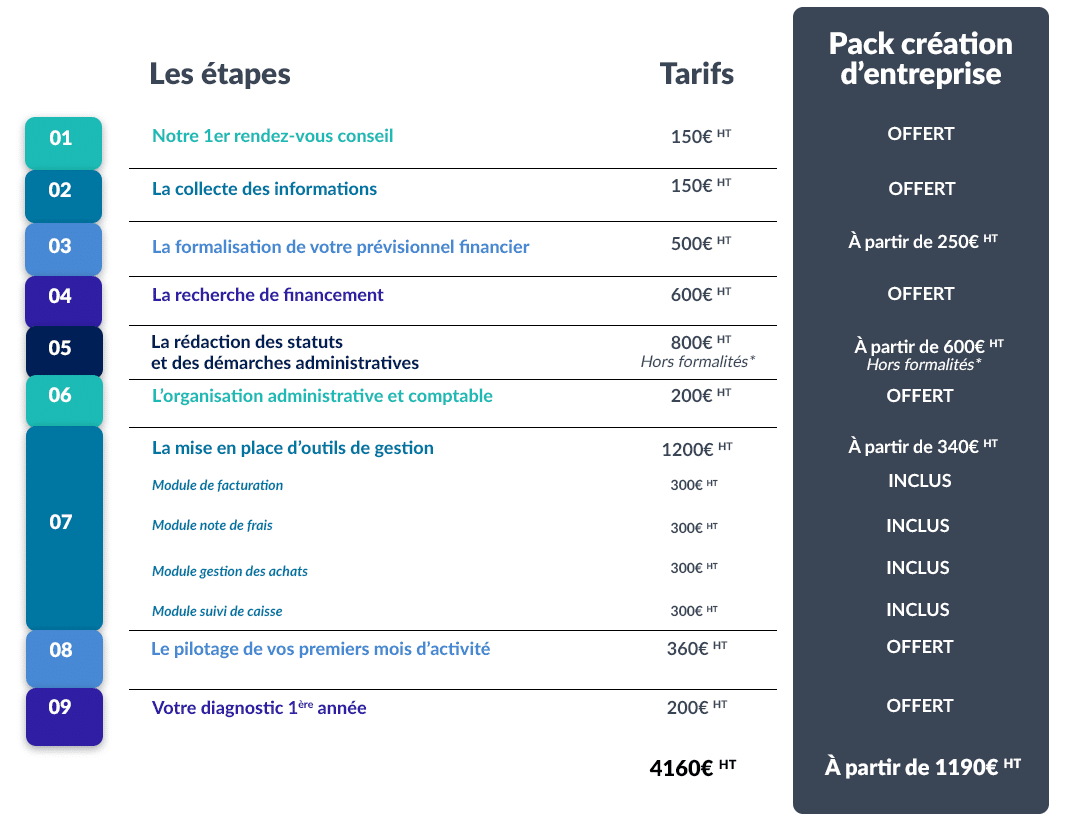Click 'La collecte des informations' step title

click(x=264, y=189)
